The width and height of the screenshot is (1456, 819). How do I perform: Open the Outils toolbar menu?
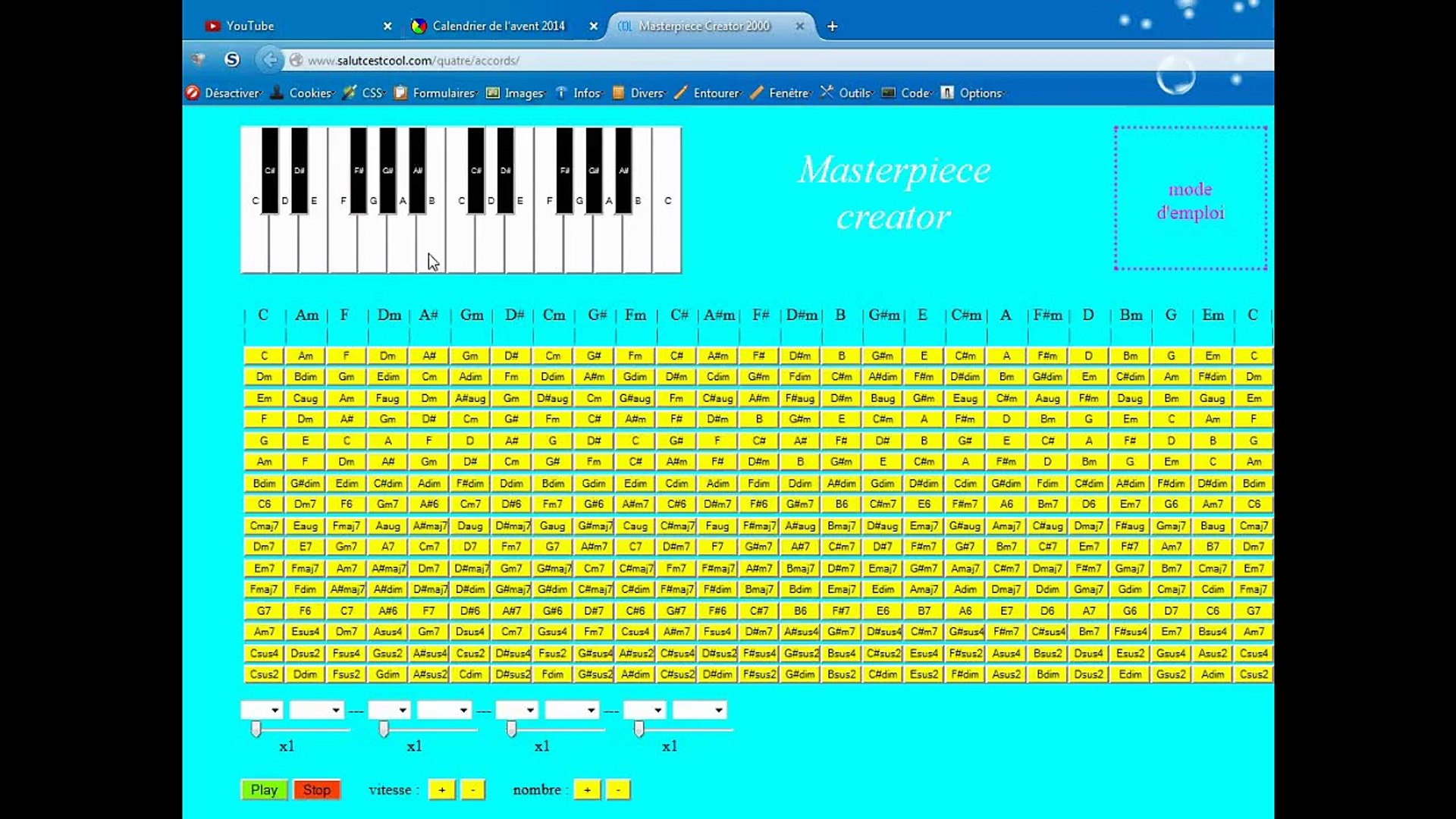(x=846, y=93)
